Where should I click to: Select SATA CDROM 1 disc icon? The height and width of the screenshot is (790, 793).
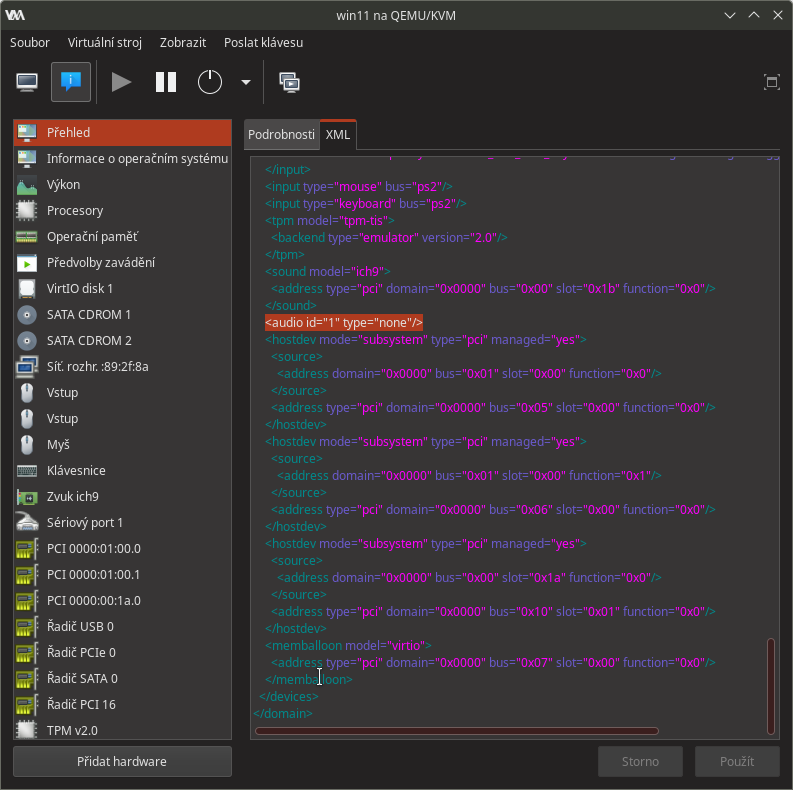click(x=27, y=315)
